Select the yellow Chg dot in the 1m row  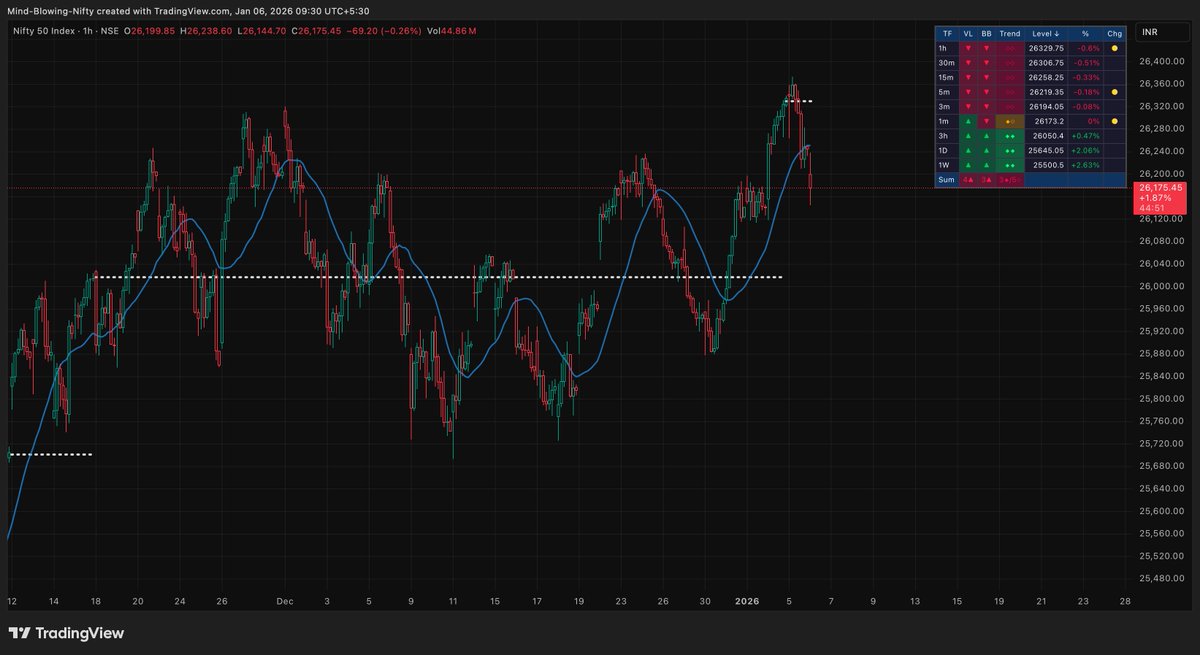1114,120
